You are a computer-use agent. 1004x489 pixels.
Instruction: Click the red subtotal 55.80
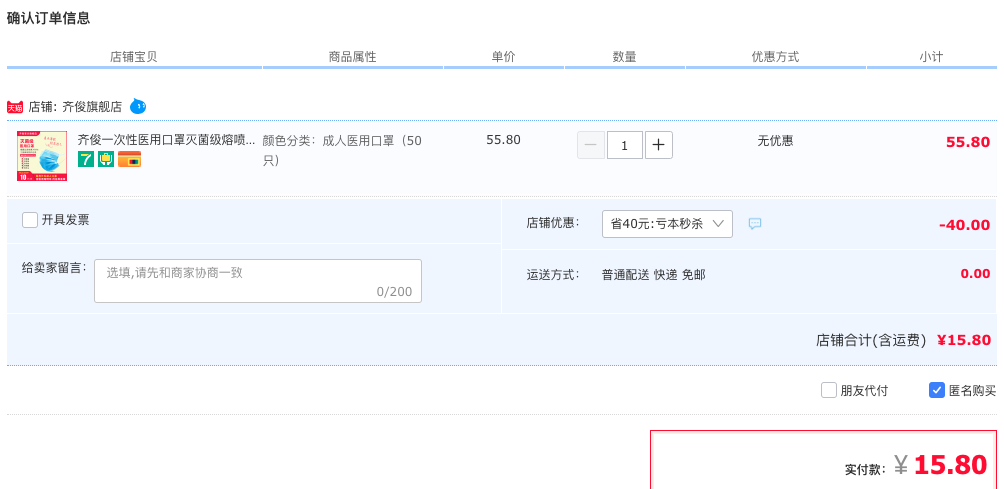[x=968, y=142]
